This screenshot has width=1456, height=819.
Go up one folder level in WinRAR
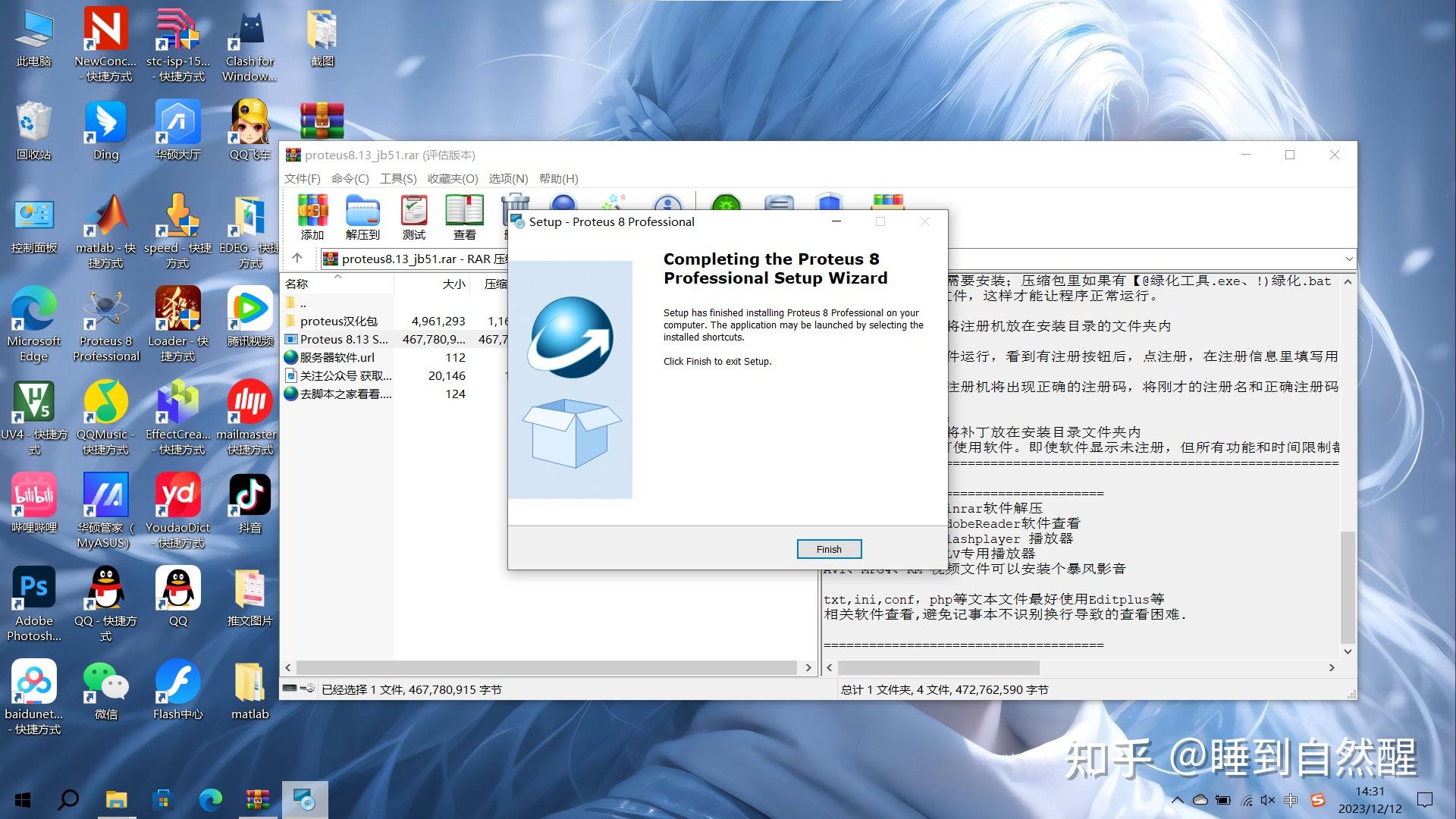297,259
